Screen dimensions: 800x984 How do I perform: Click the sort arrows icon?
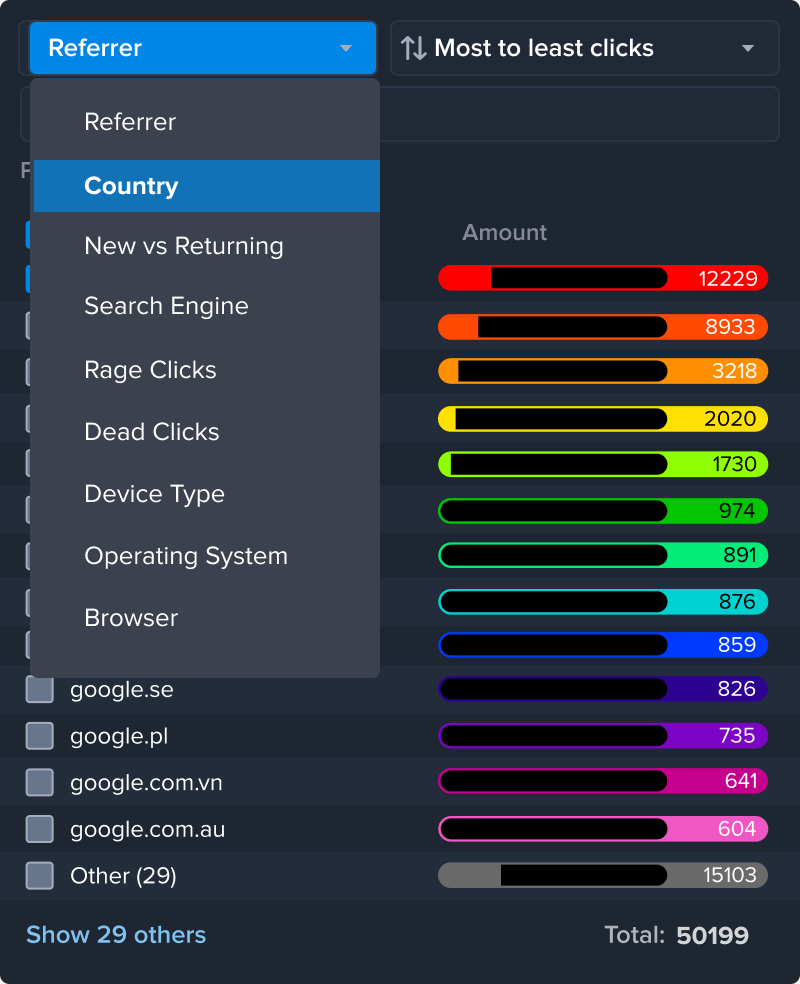click(413, 48)
